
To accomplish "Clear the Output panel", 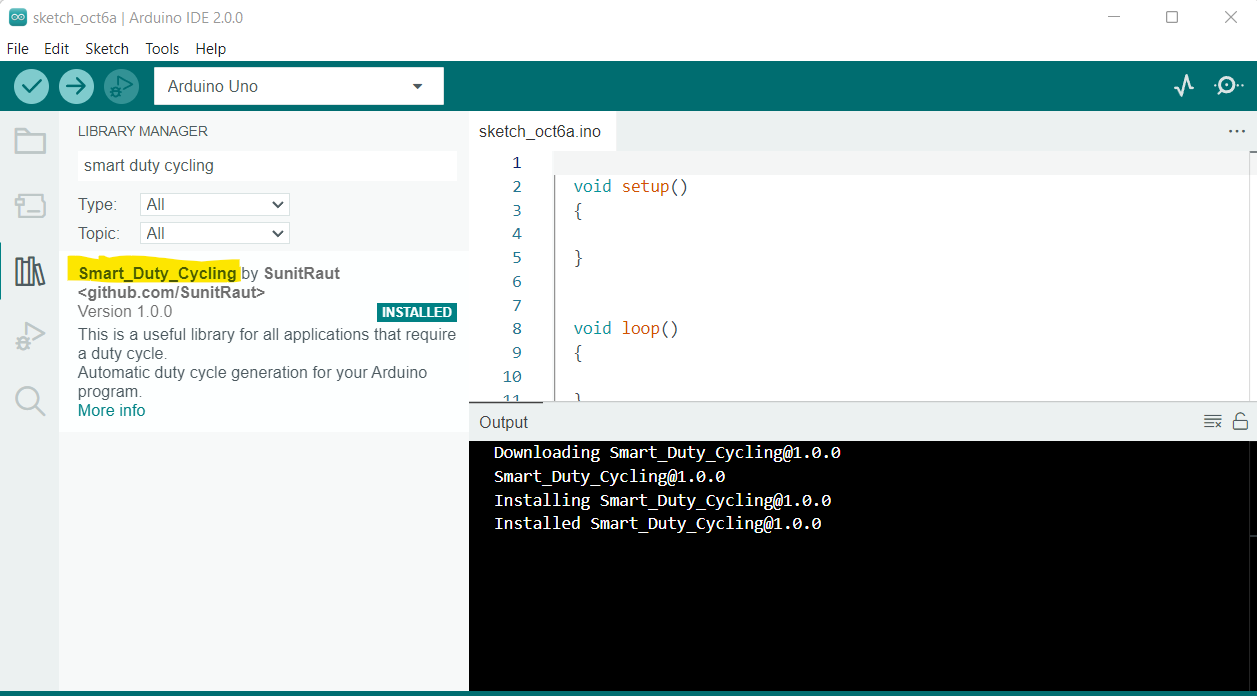I will pos(1212,421).
